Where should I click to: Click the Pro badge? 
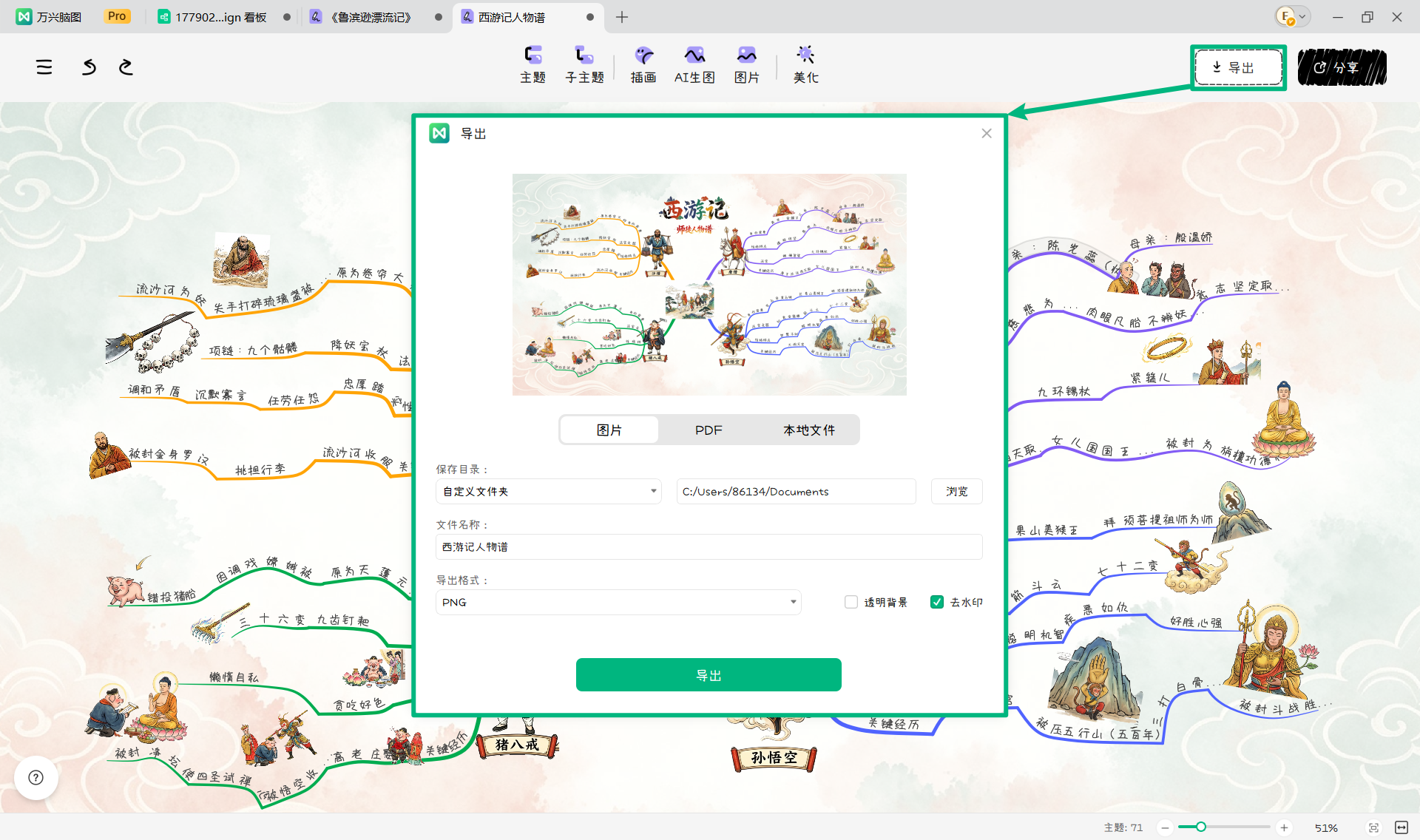(x=117, y=16)
